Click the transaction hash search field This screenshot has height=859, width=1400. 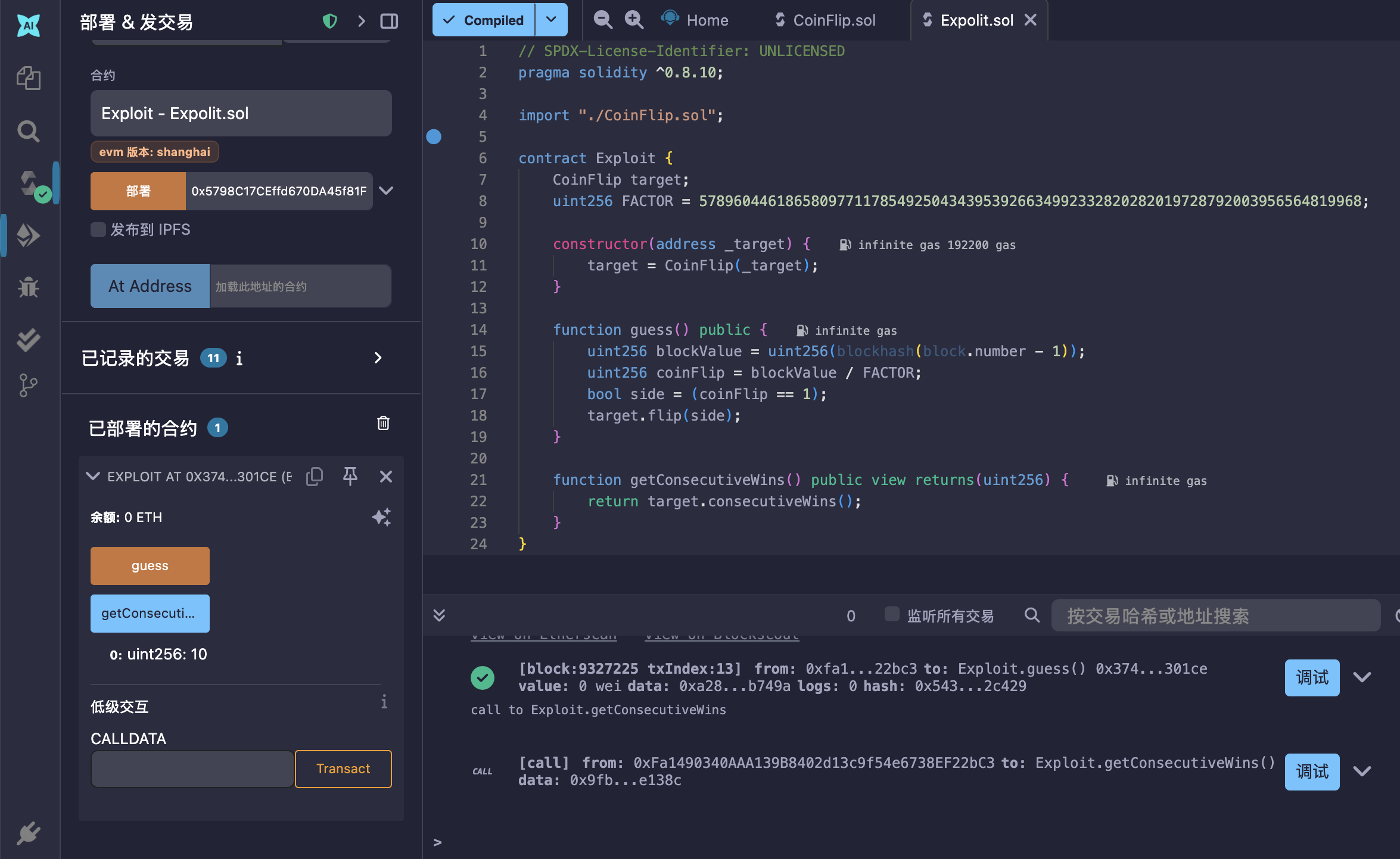[1215, 615]
